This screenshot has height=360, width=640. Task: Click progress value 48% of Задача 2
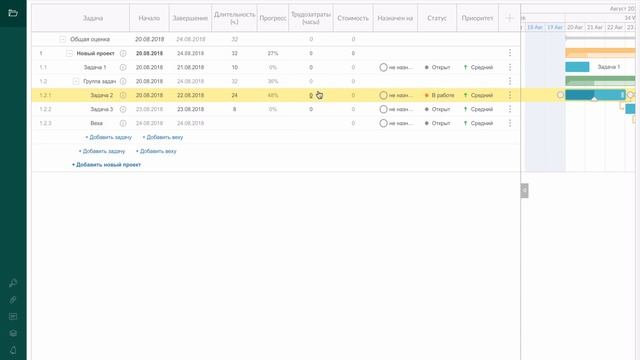(273, 95)
